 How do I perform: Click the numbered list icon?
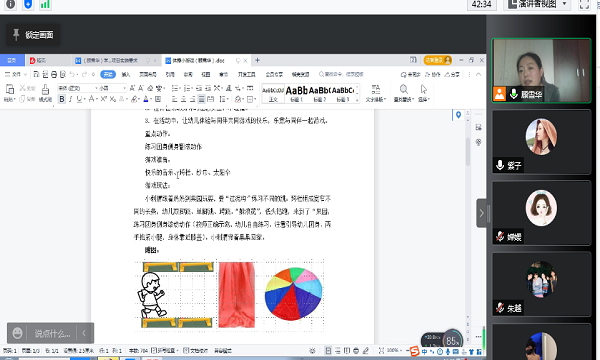click(x=187, y=88)
